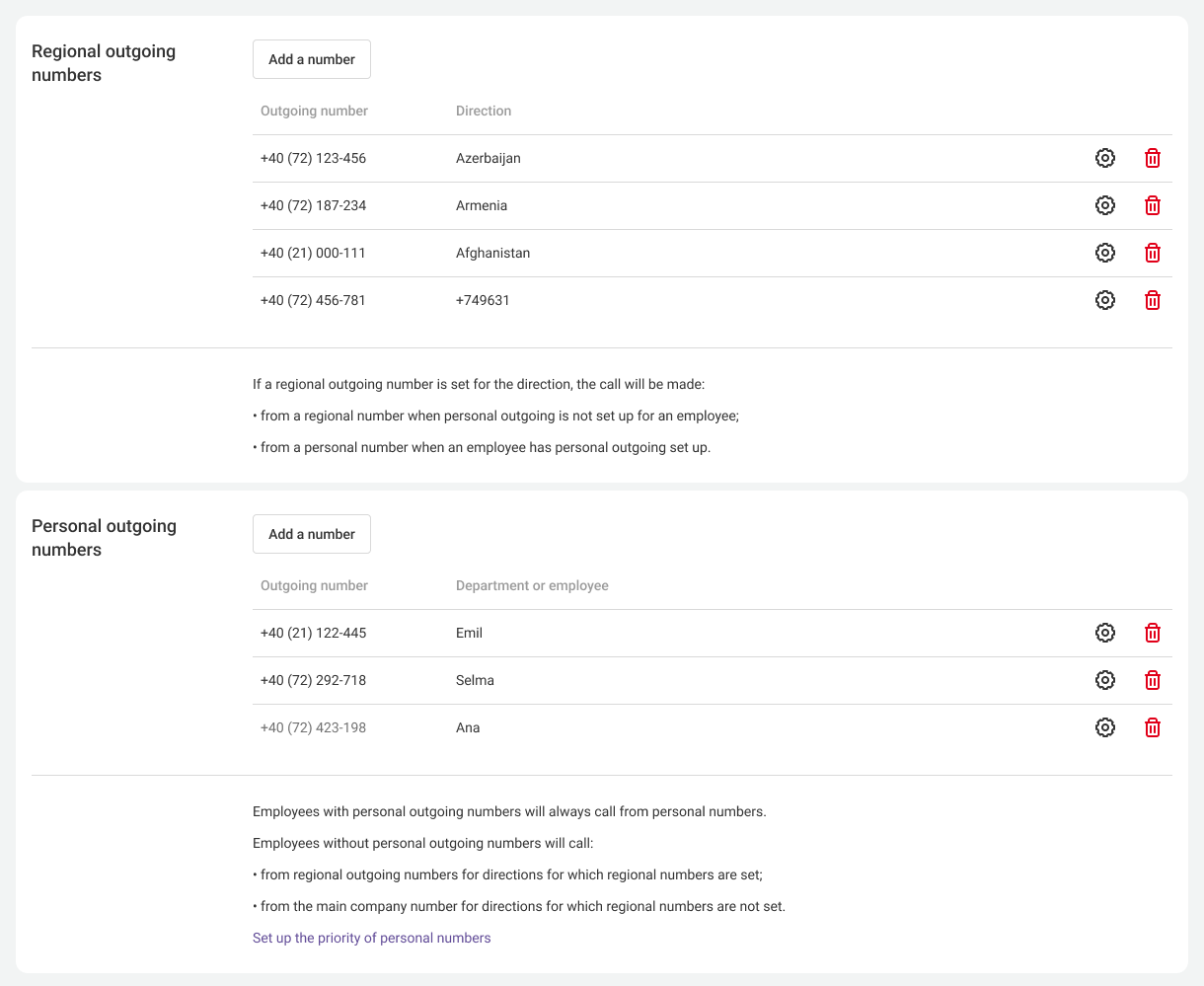
Task: Click Add a number under Regional outgoing numbers
Action: pyautogui.click(x=311, y=59)
